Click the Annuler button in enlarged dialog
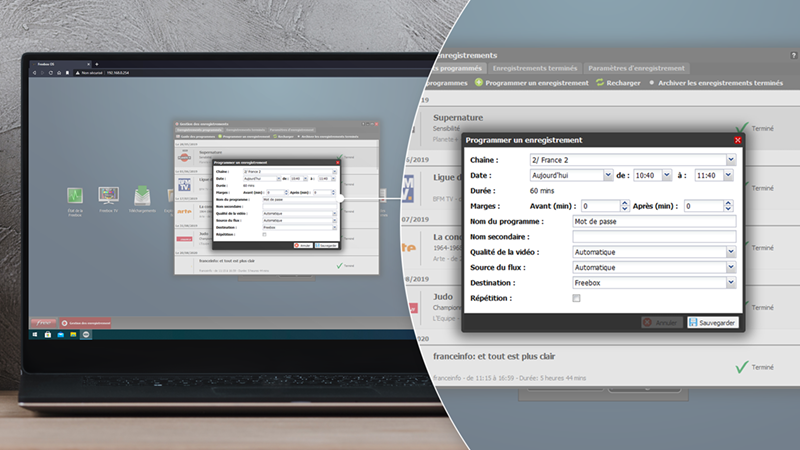Screen dimensions: 800x450 pyautogui.click(x=661, y=322)
